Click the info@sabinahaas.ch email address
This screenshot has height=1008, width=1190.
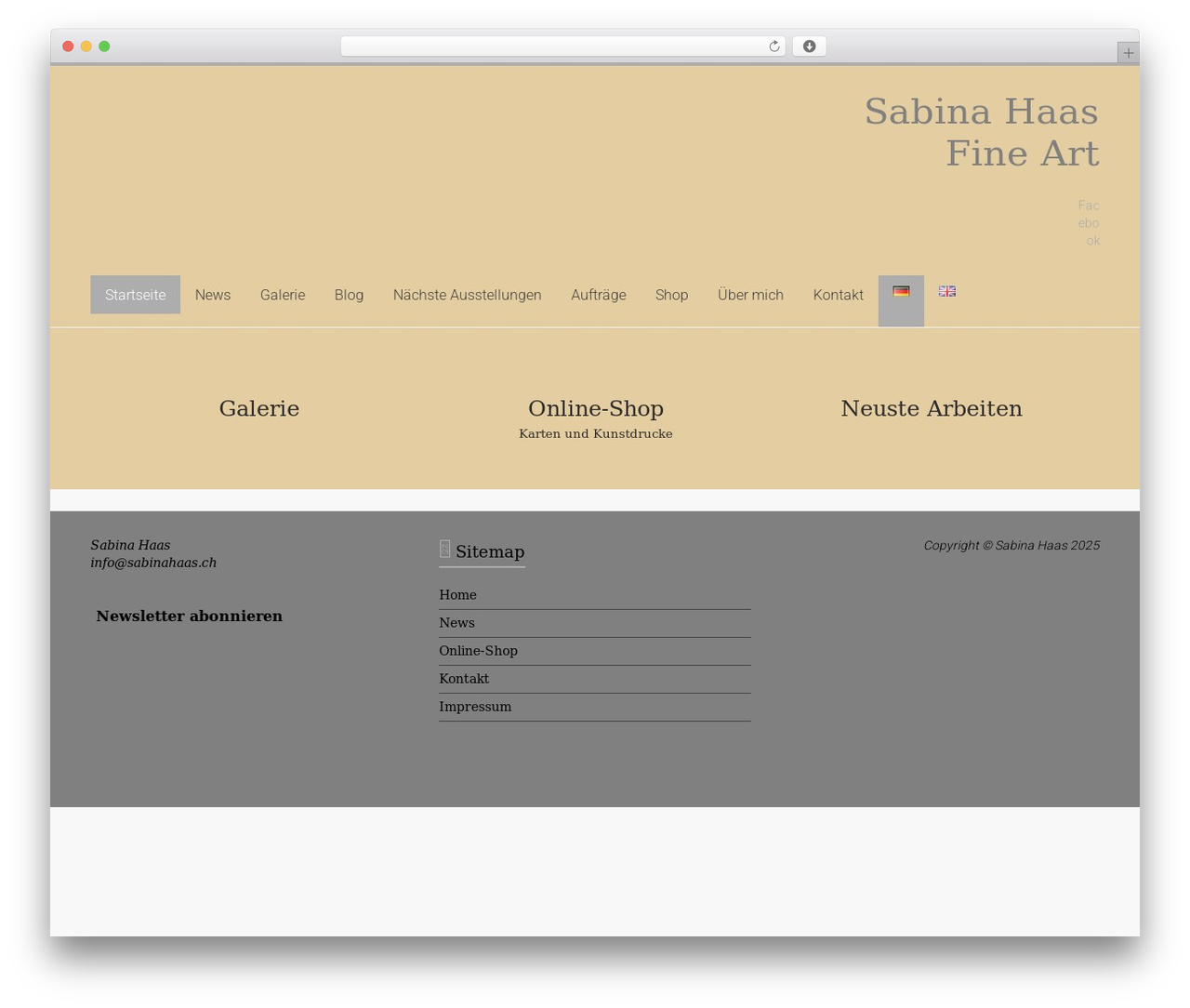153,563
